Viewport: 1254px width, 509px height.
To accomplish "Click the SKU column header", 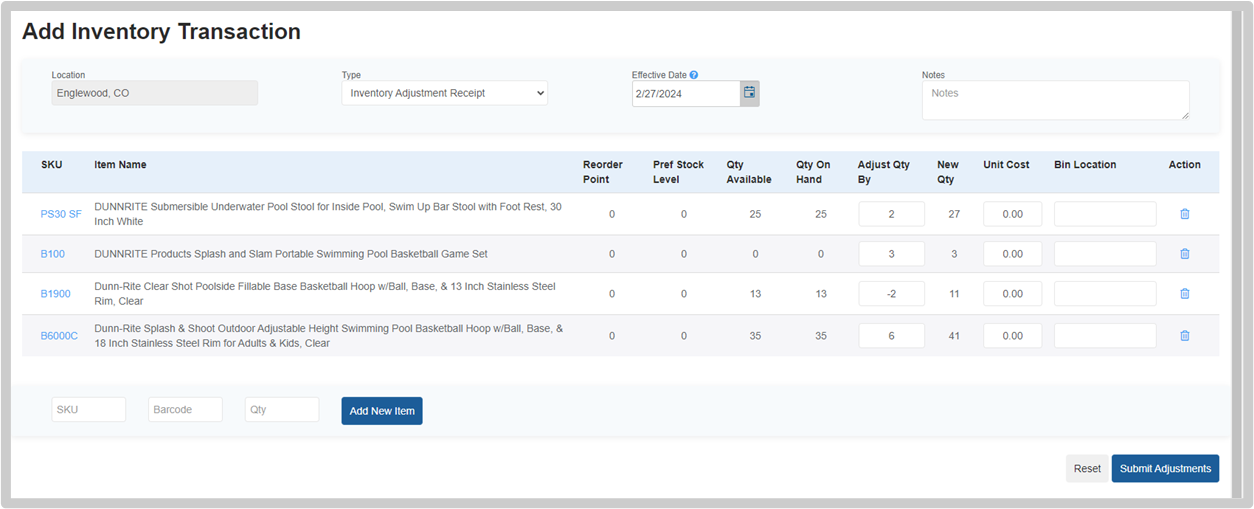I will 51,165.
